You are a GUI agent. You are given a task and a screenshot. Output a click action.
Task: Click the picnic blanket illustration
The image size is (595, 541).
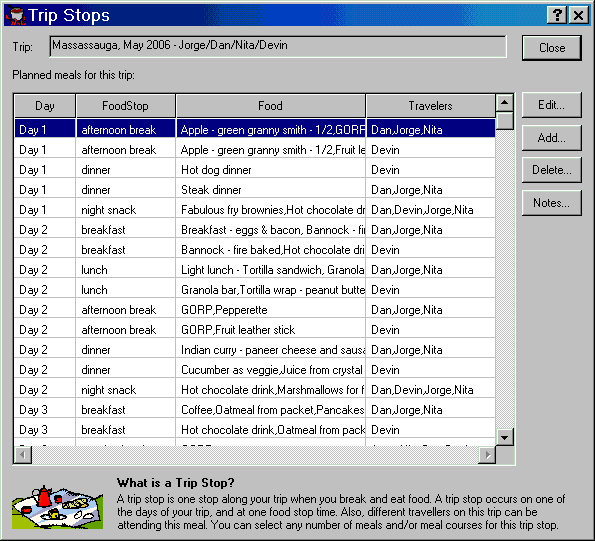coord(57,507)
